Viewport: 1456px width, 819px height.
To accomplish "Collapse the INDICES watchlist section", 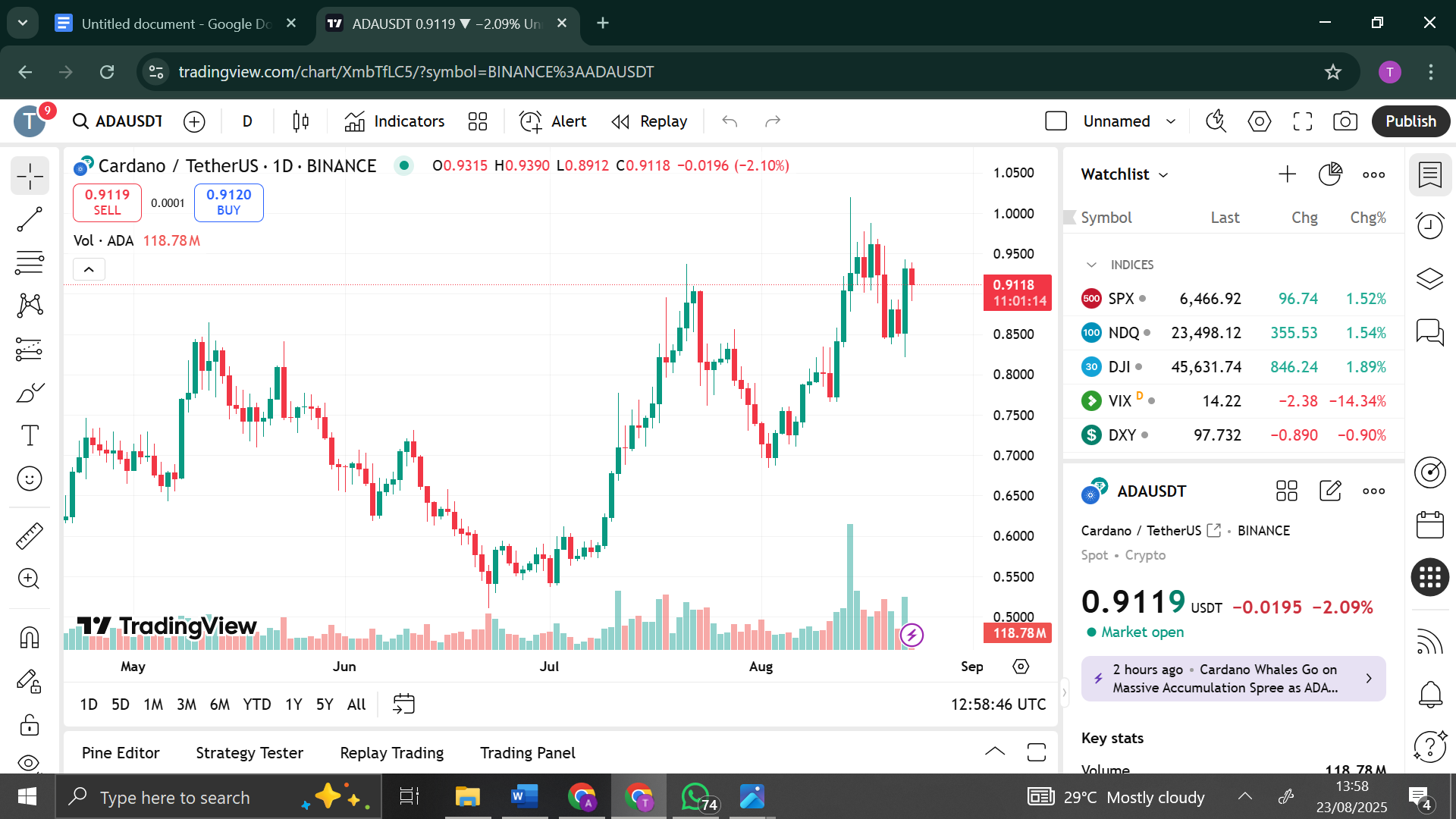I will click(1091, 265).
